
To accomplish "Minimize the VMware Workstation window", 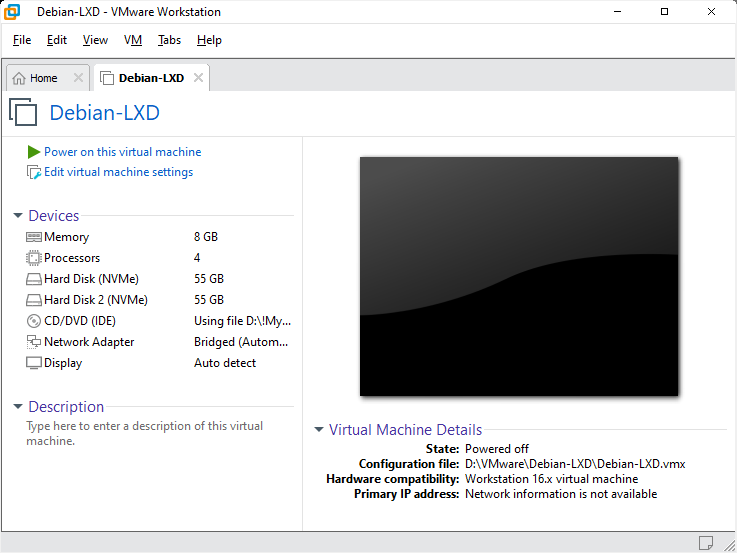I will pyautogui.click(x=618, y=12).
